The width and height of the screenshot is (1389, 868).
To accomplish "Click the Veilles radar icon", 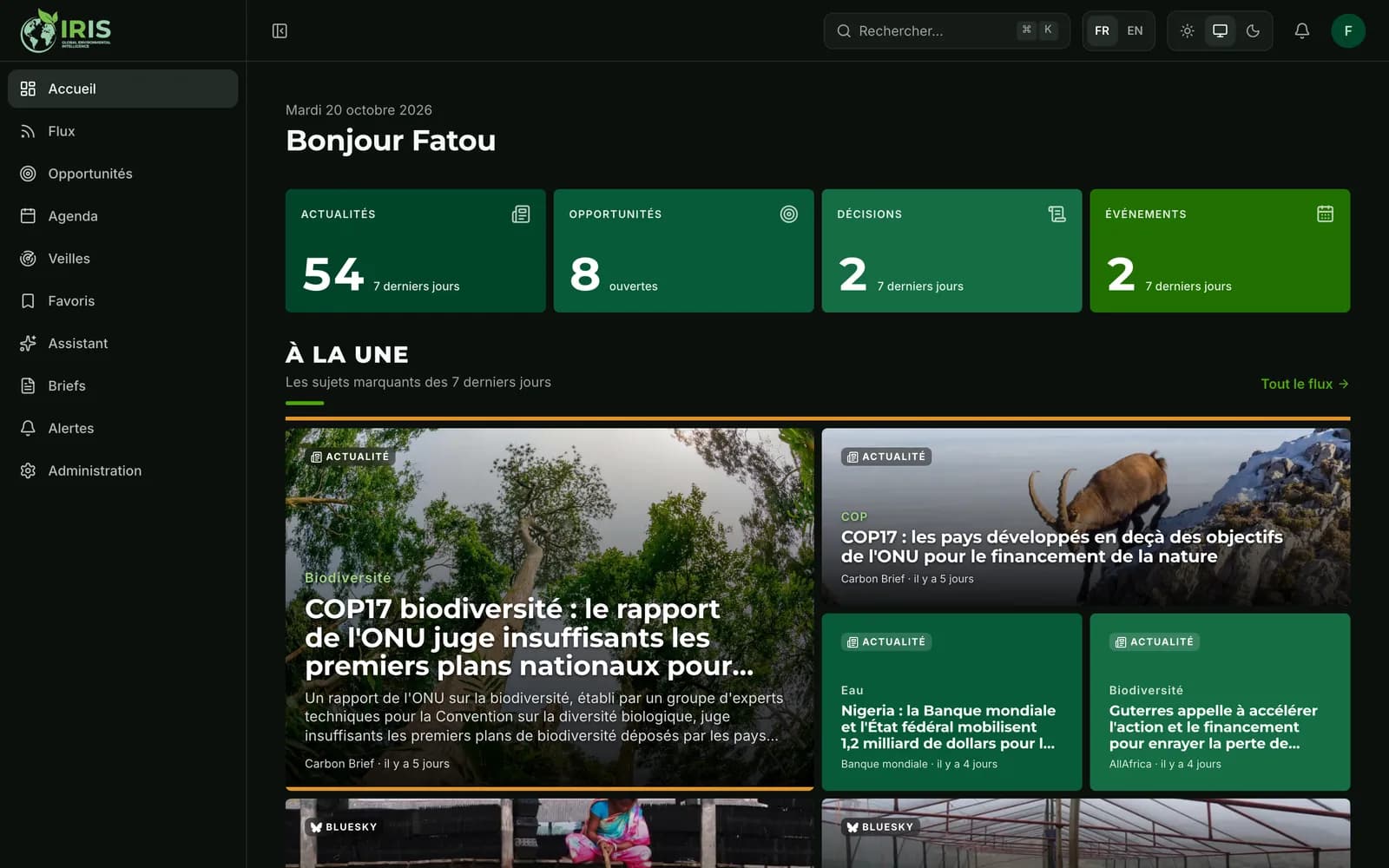I will click(28, 259).
